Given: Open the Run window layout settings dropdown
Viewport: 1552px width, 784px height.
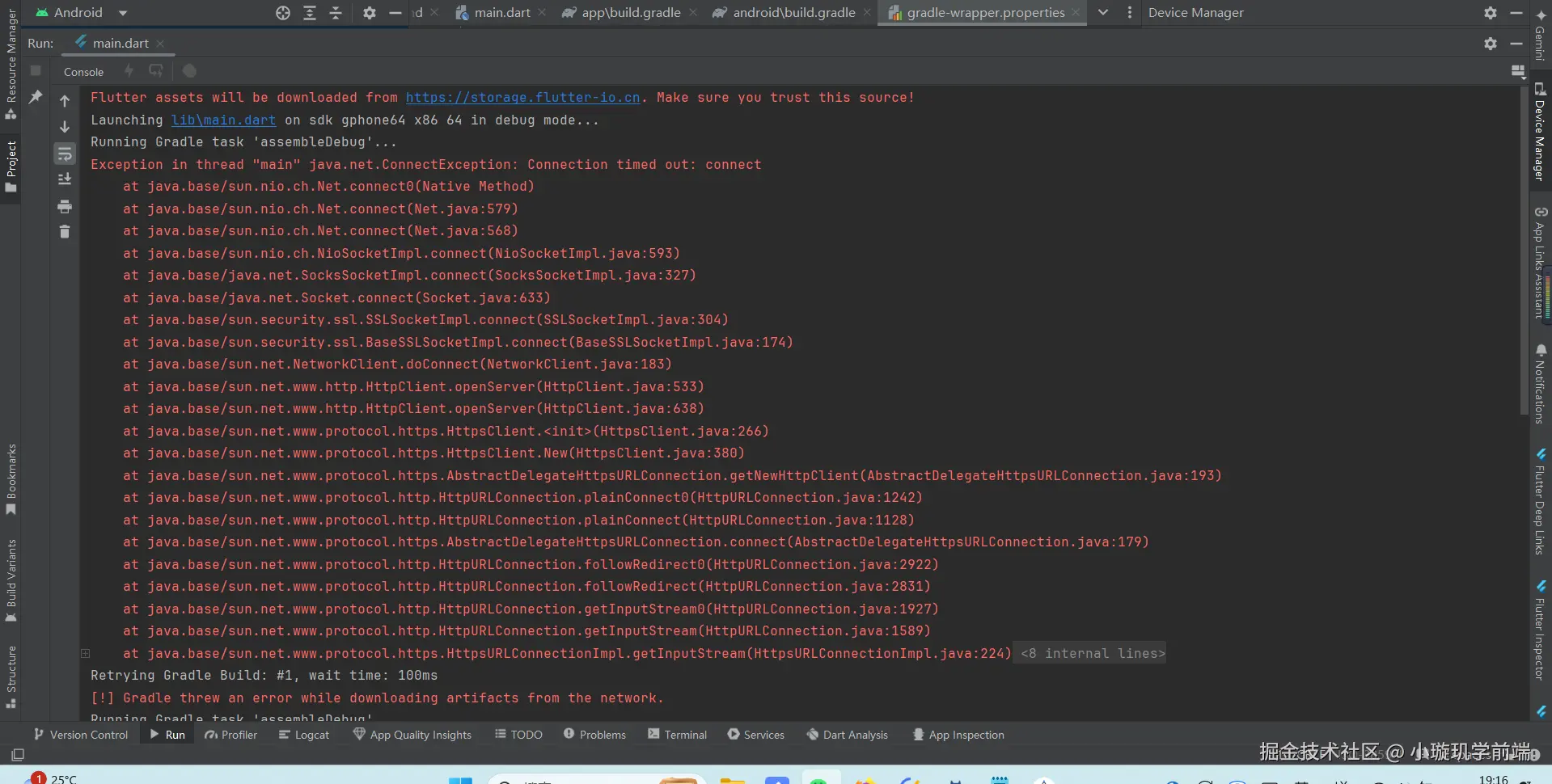Looking at the screenshot, I should (1517, 71).
